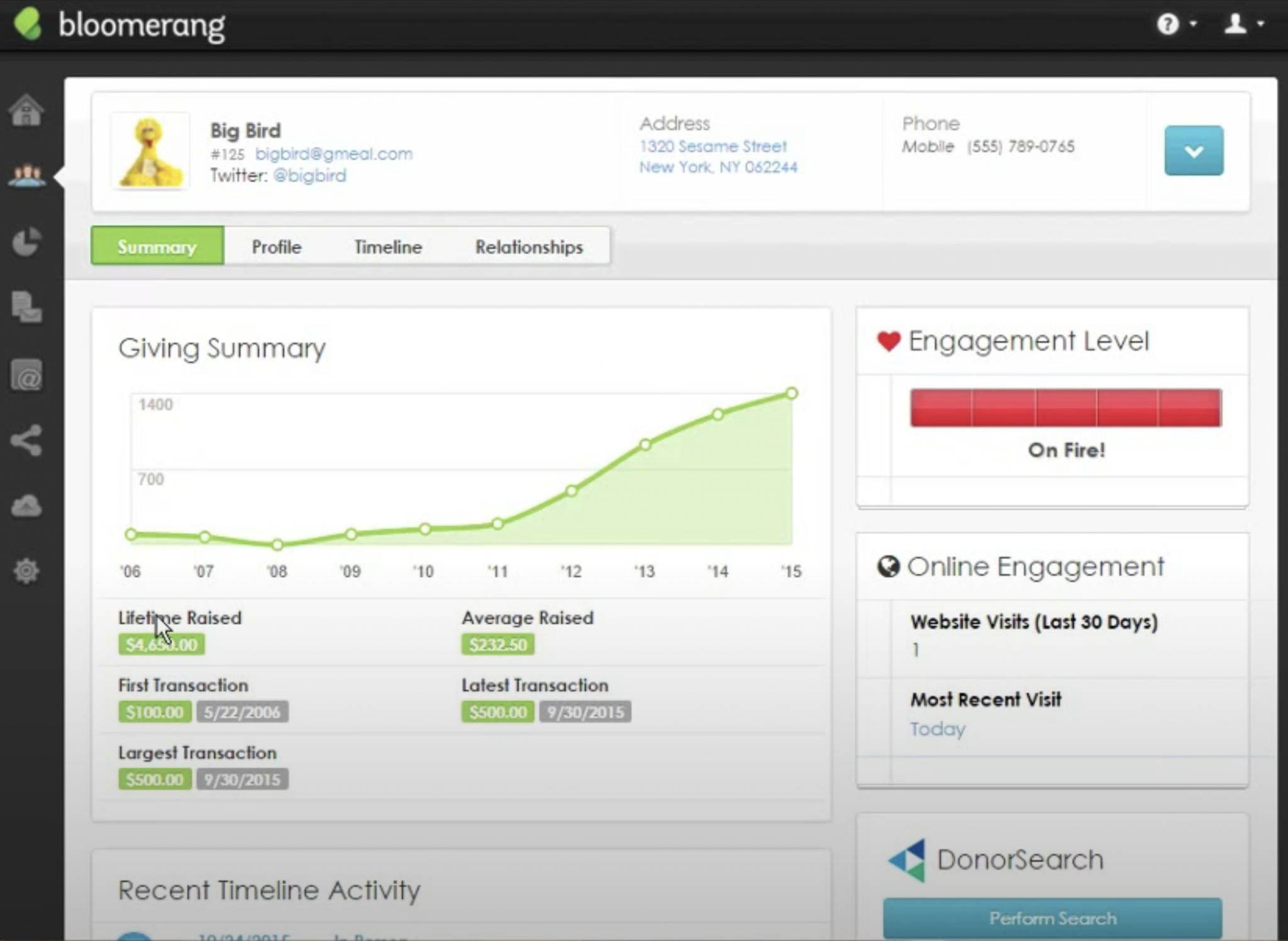Click the Letters documents sidebar icon
Image resolution: width=1288 pixels, height=941 pixels.
(x=26, y=307)
